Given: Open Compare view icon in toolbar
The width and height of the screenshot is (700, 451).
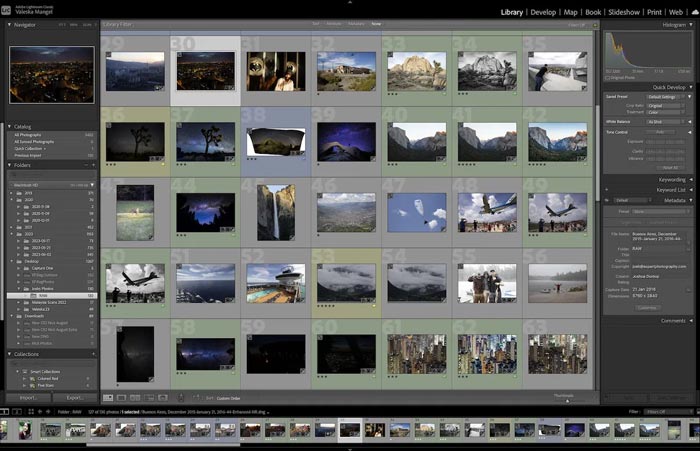Looking at the screenshot, I should (x=135, y=397).
